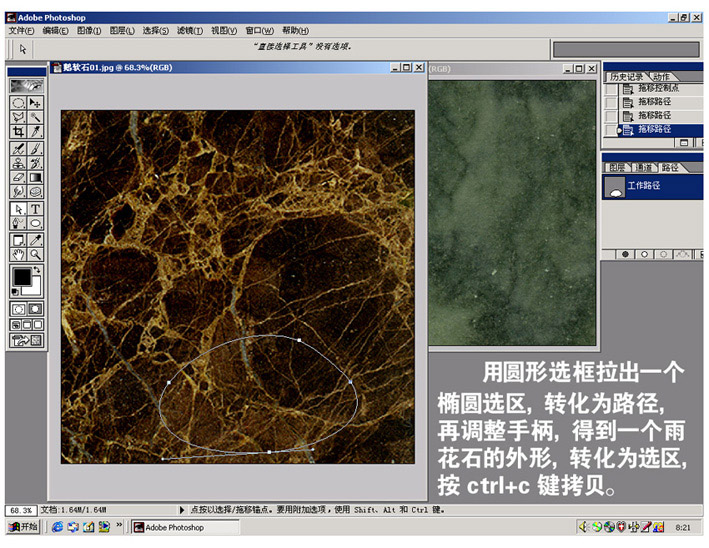Viewport: 709px width, 548px height.
Task: Select the History Brush tool
Action: [35, 163]
